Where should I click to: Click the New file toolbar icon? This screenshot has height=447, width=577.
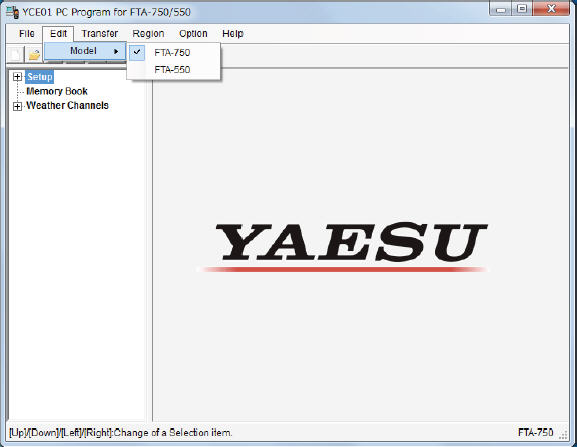pos(16,55)
